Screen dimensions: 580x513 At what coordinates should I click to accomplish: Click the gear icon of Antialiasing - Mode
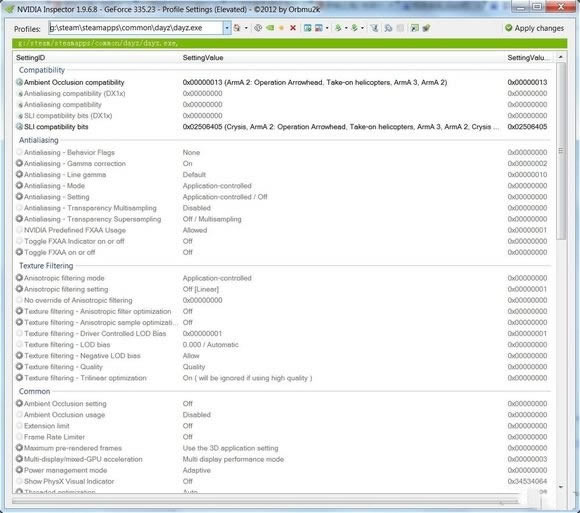(19, 185)
